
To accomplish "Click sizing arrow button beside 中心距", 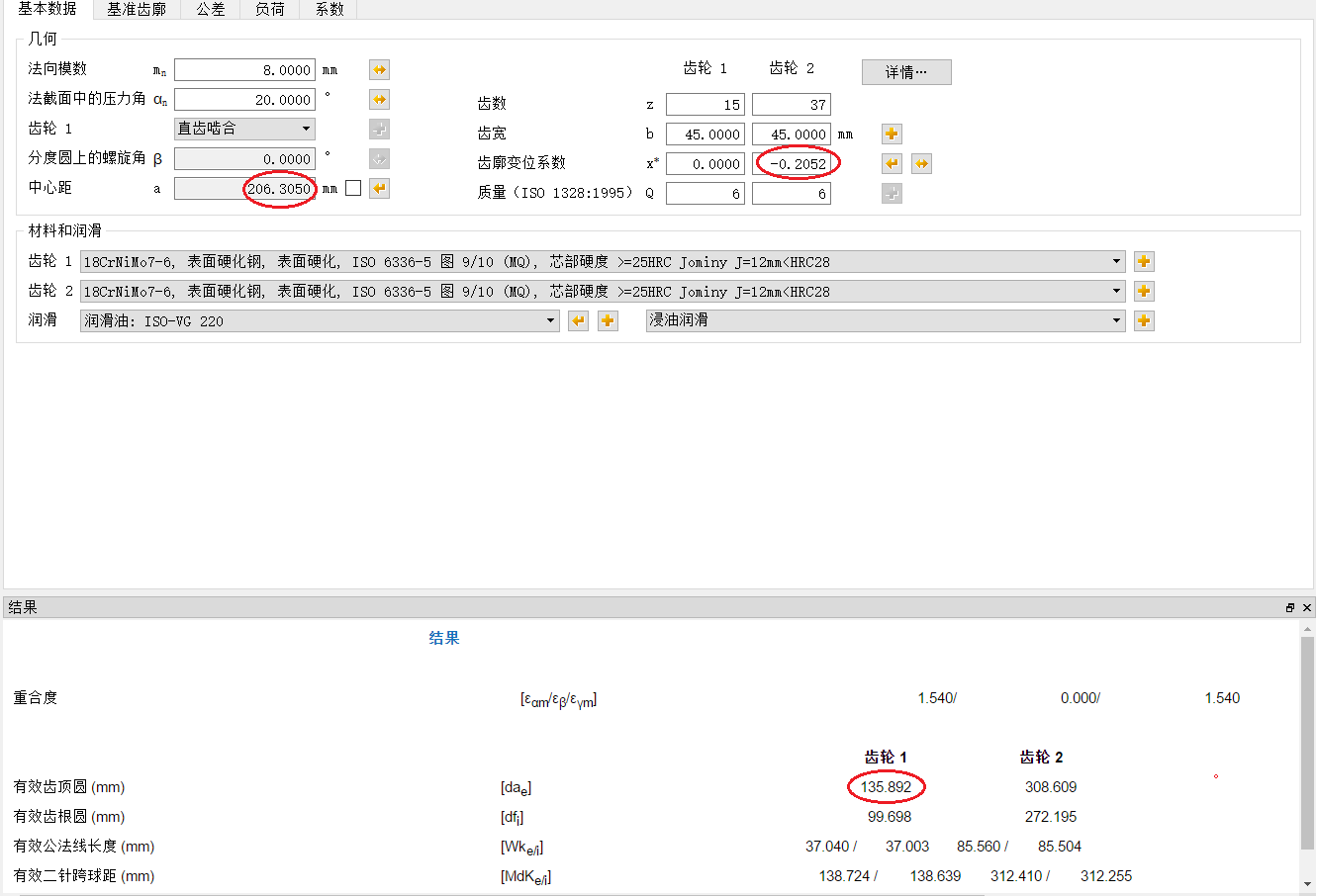I will click(379, 189).
